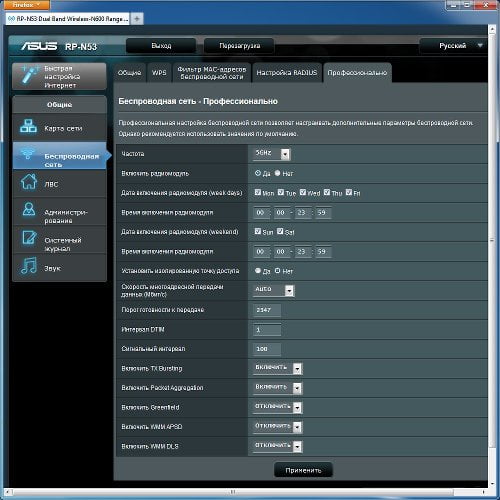Switch to the Настройка RADIUS tab
Image resolution: width=500 pixels, height=500 pixels.
tap(287, 73)
